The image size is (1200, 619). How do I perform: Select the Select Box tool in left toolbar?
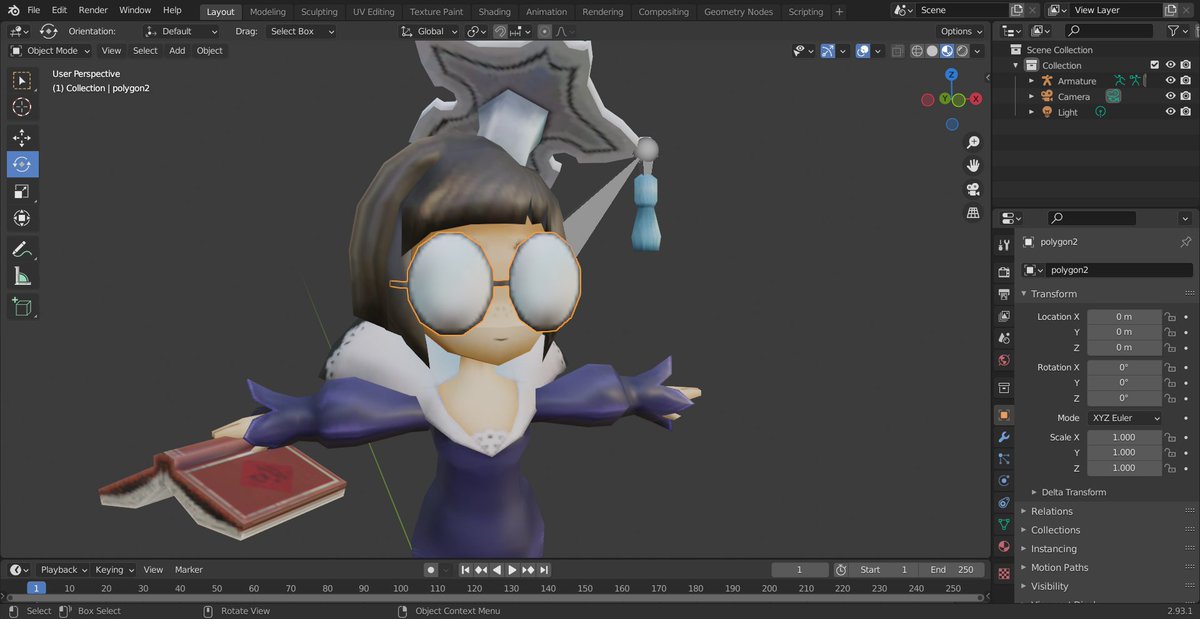22,81
